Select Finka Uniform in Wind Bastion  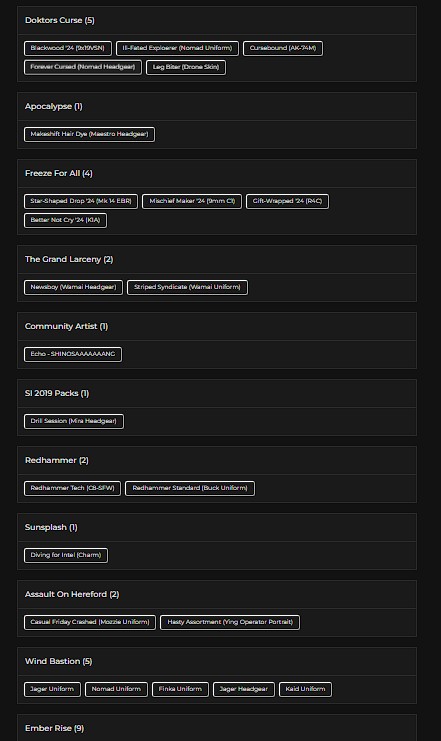coord(180,690)
